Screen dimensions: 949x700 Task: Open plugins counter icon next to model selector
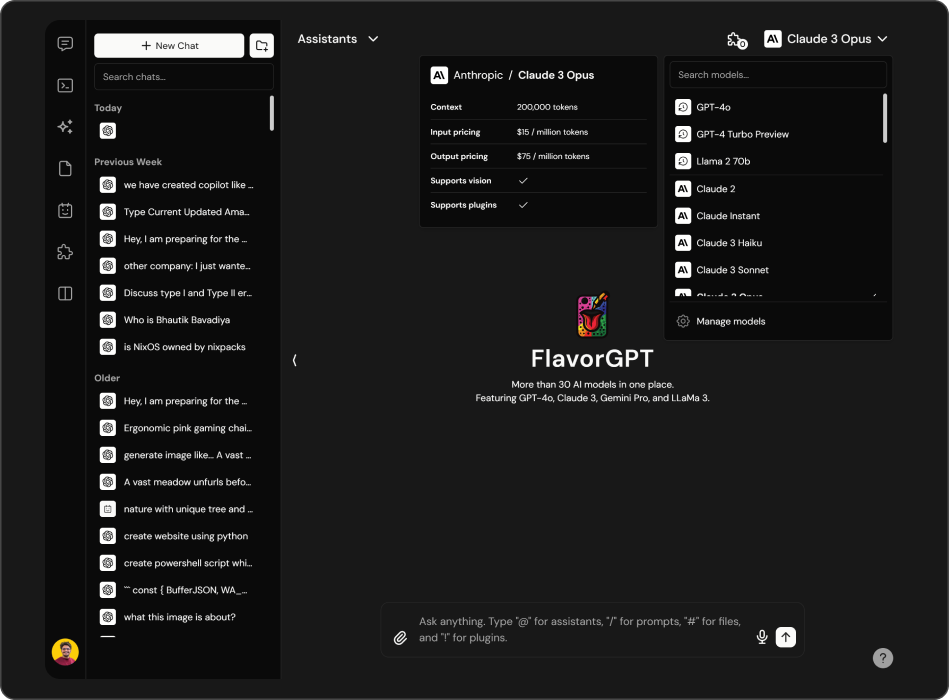737,40
